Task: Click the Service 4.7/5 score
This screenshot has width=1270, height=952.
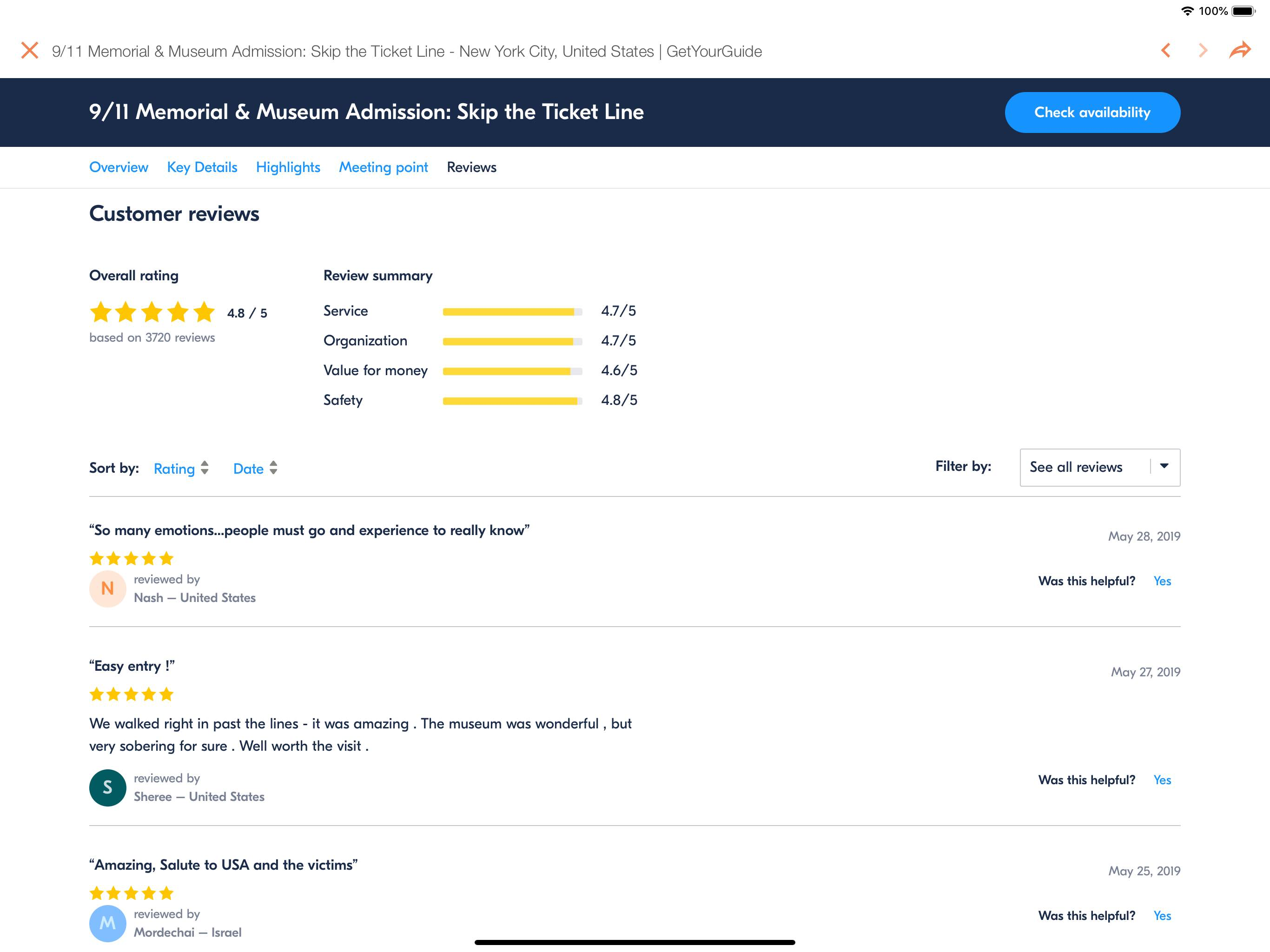Action: point(618,311)
